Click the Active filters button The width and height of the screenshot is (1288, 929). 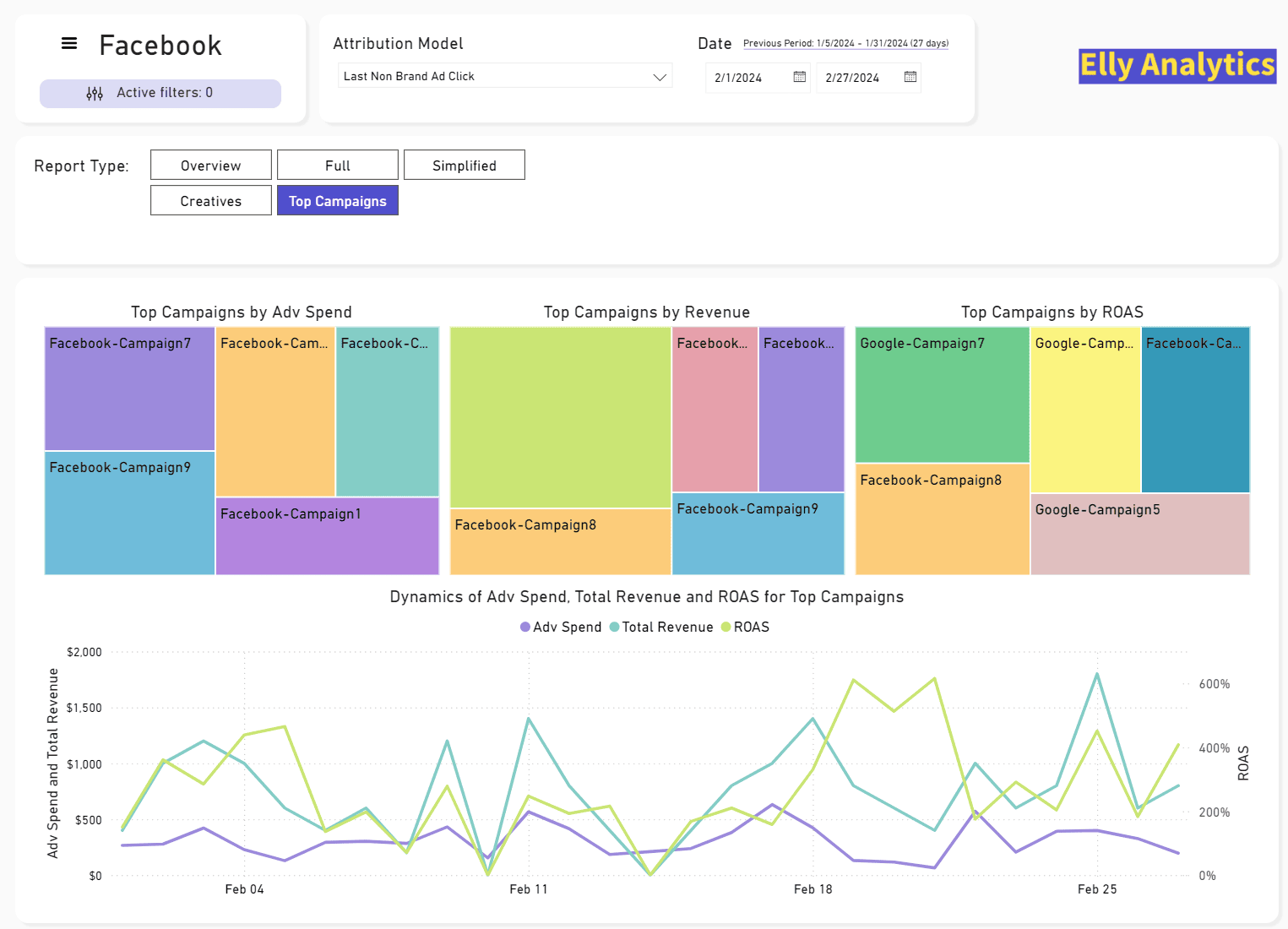160,94
